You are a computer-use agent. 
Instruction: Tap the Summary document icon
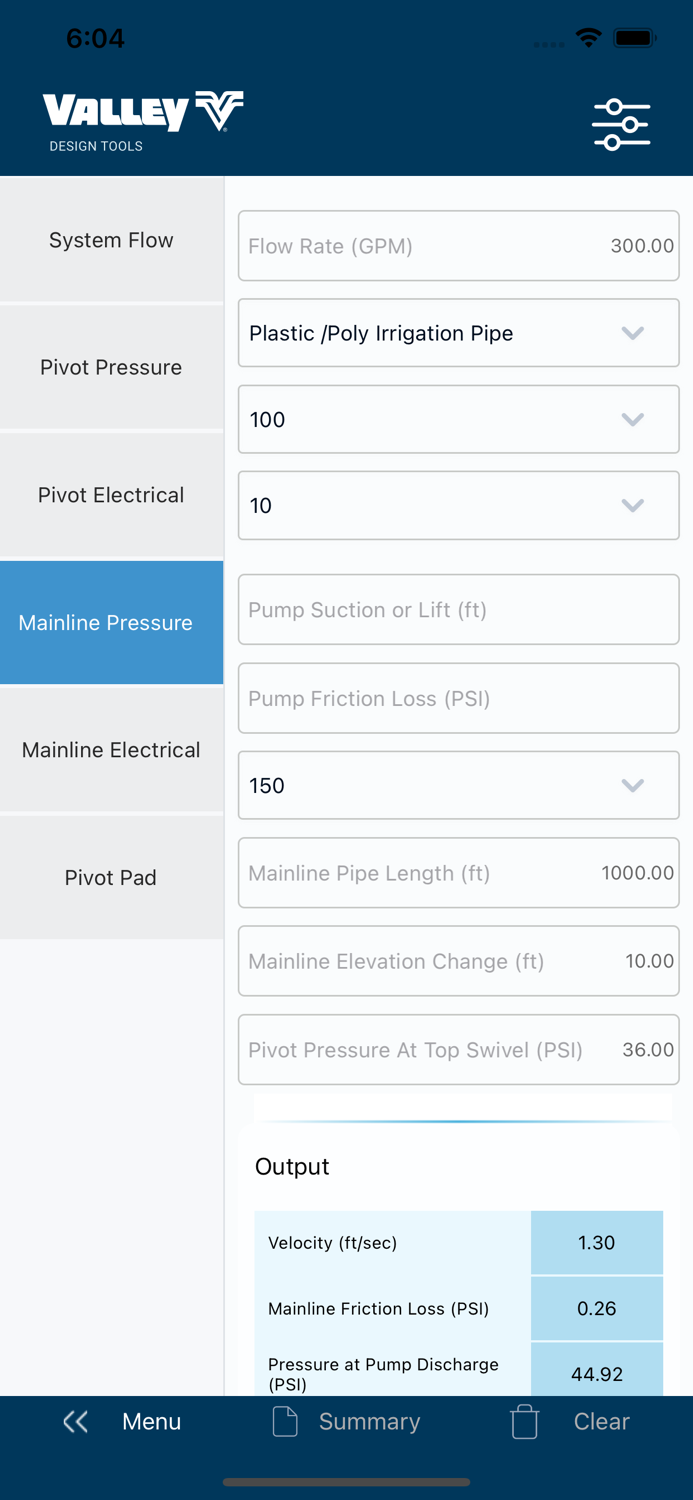click(284, 1421)
